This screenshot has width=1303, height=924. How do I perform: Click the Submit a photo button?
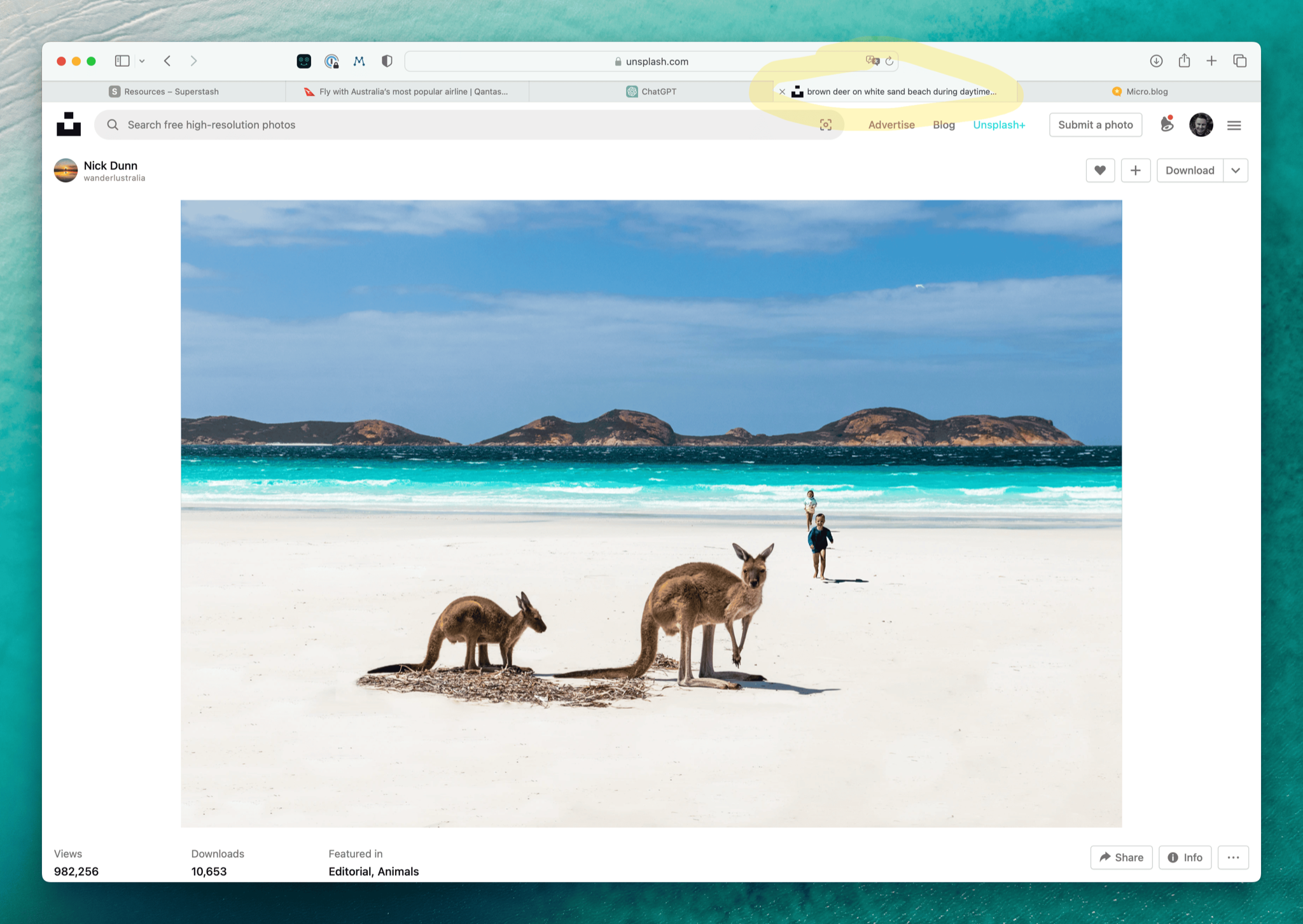point(1095,125)
